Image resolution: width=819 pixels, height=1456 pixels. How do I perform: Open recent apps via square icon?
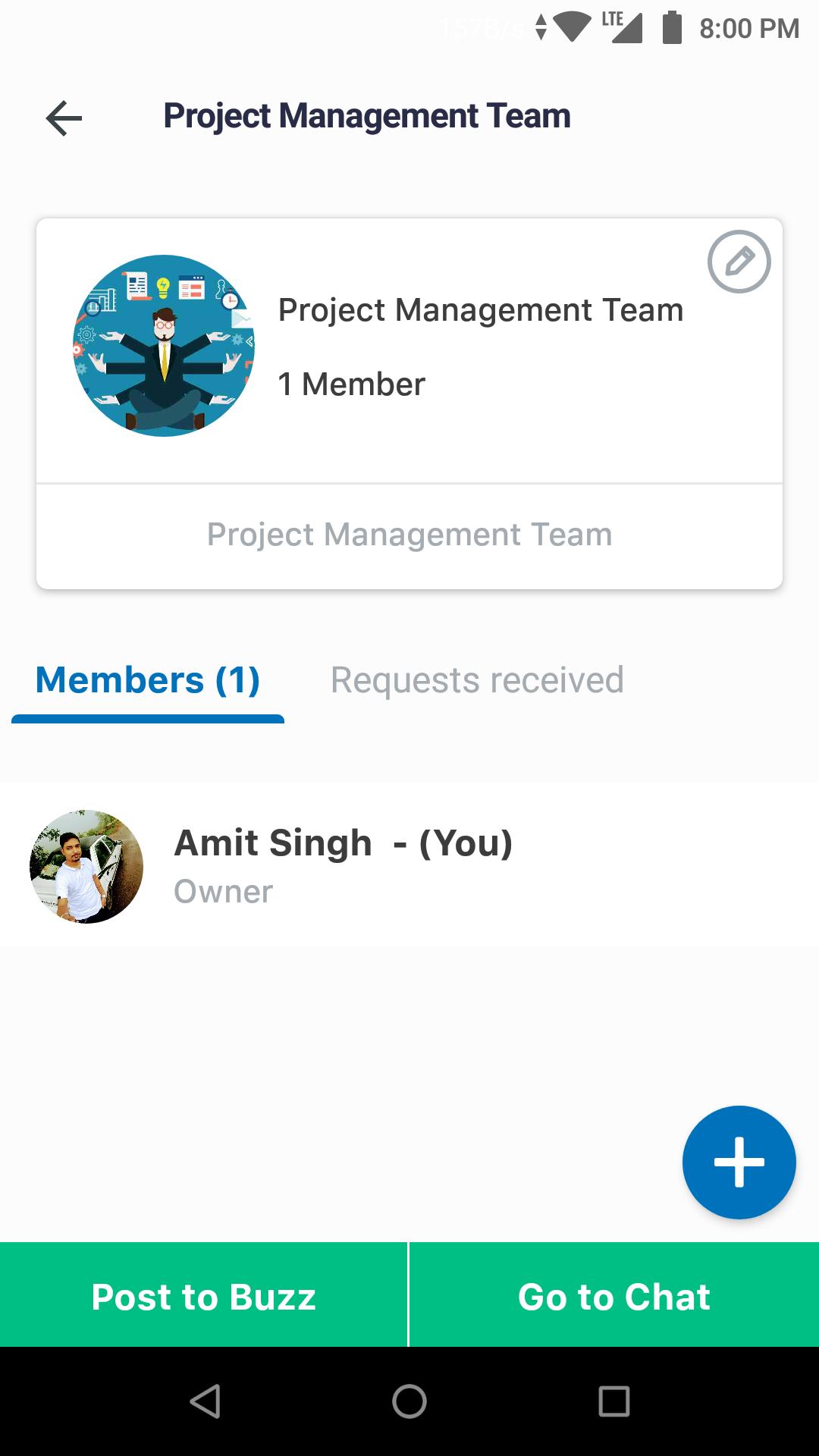click(x=613, y=1401)
